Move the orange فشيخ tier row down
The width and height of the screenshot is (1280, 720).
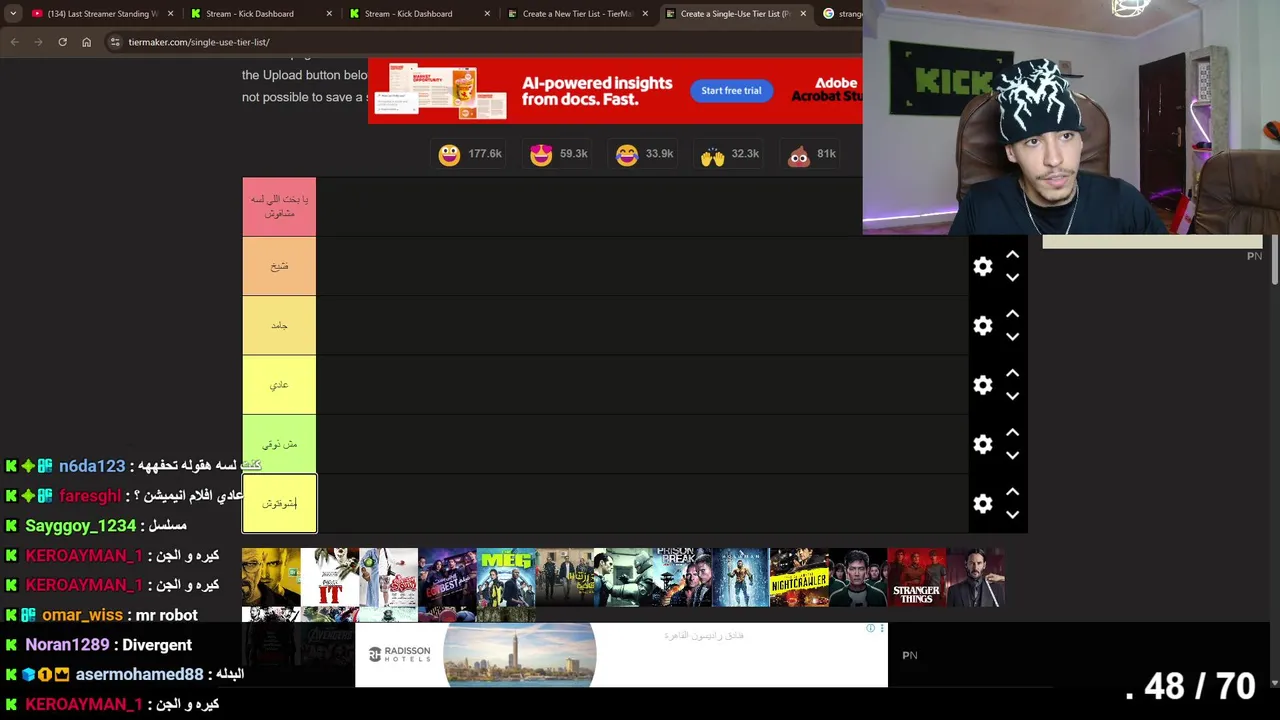pos(1012,277)
